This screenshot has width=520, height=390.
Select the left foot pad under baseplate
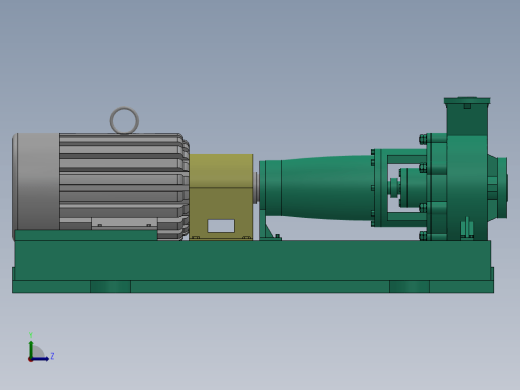[x=110, y=287]
